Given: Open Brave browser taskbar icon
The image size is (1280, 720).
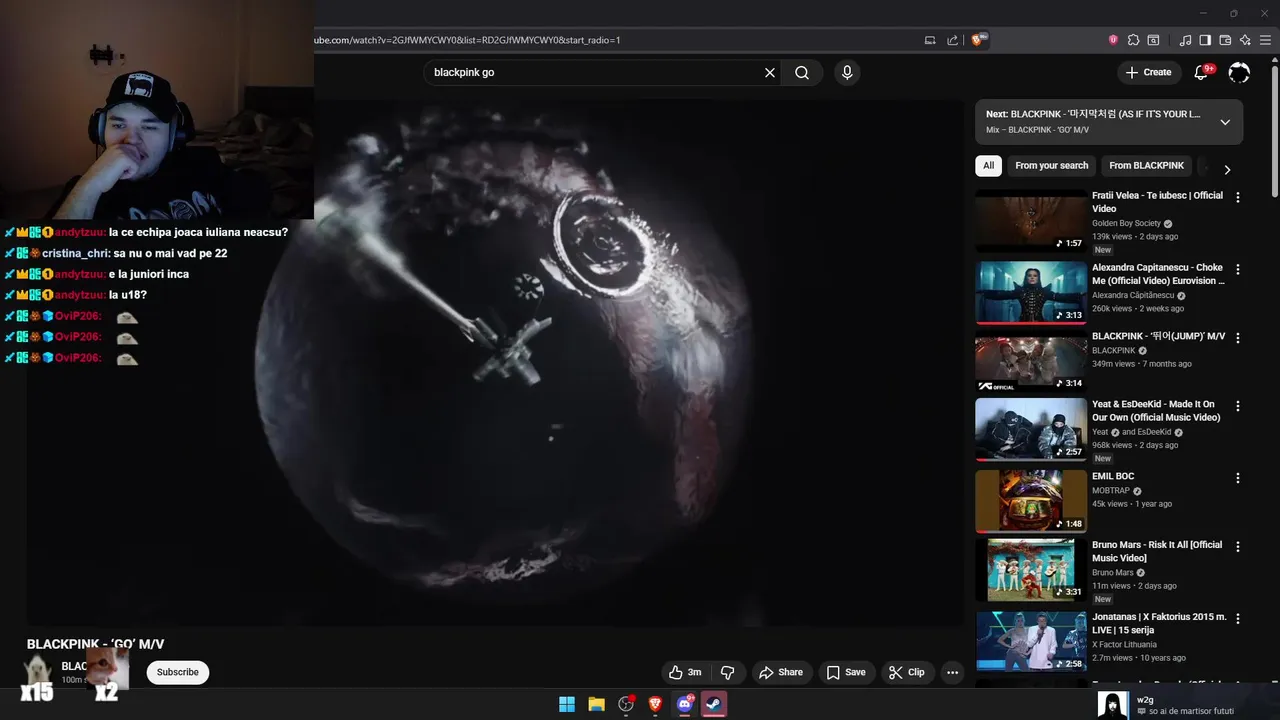Looking at the screenshot, I should [656, 704].
